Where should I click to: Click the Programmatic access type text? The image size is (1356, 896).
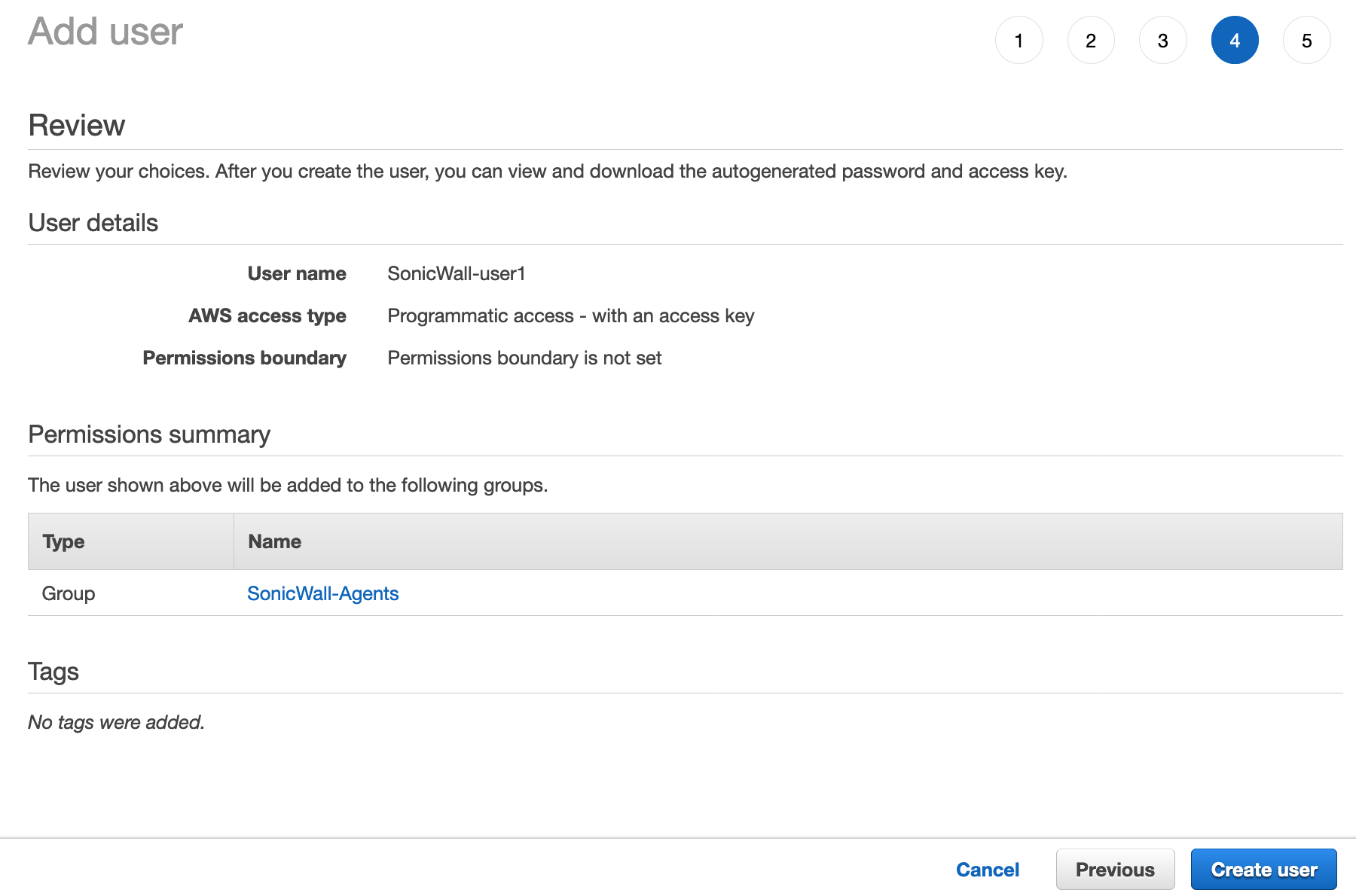[x=570, y=315]
